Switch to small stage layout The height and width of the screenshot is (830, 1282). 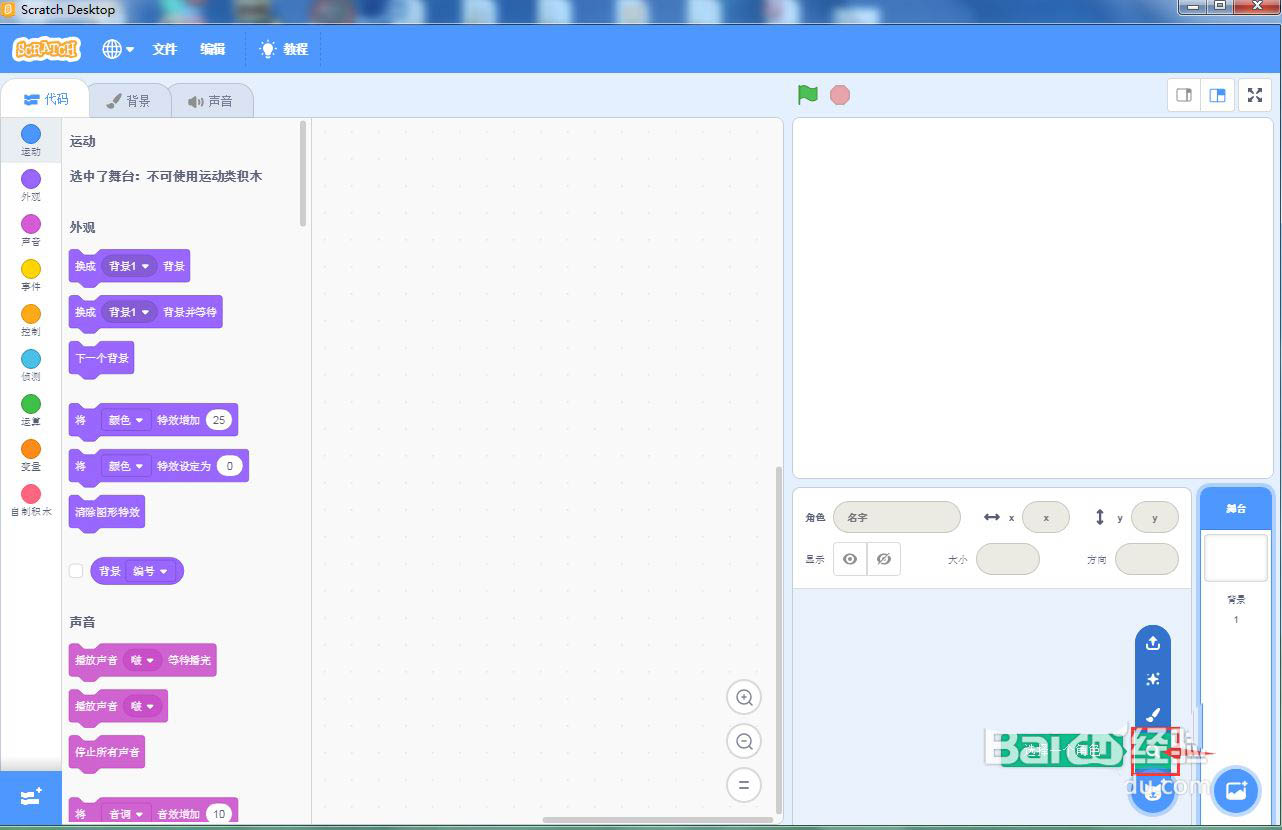tap(1184, 96)
